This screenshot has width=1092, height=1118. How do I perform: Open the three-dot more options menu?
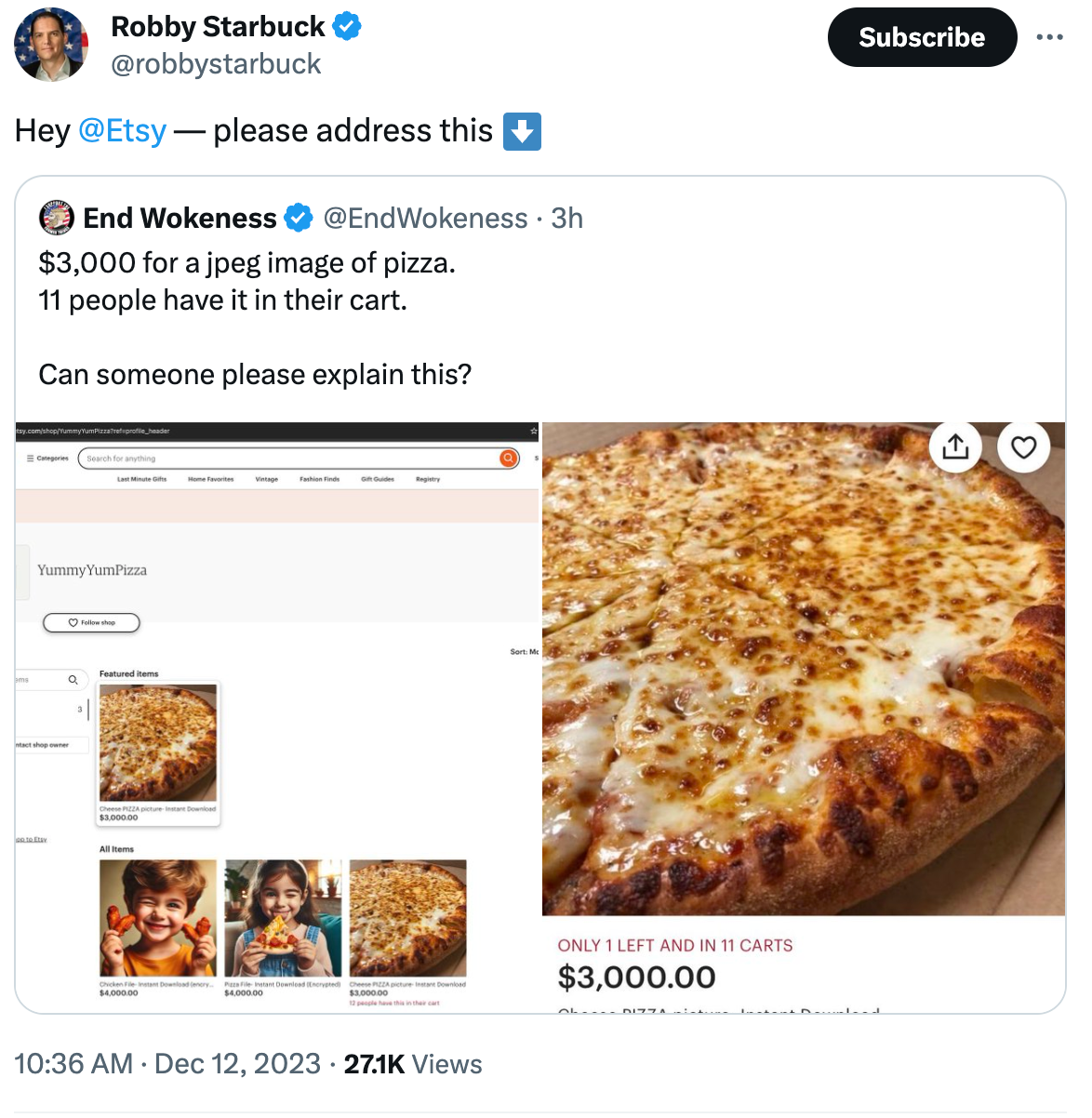click(x=1049, y=37)
